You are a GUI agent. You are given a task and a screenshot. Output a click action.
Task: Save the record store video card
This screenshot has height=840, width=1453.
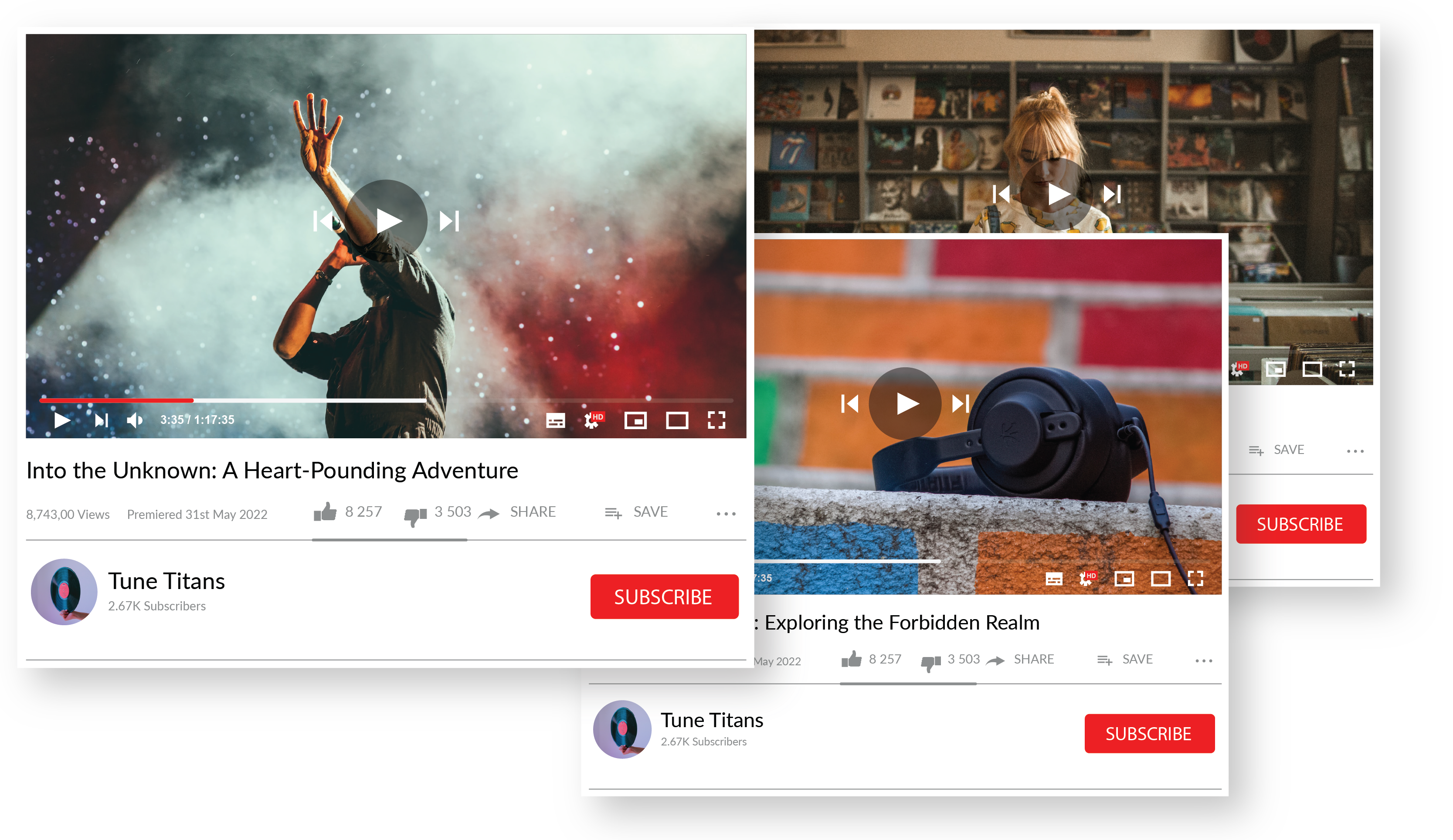pyautogui.click(x=1276, y=450)
